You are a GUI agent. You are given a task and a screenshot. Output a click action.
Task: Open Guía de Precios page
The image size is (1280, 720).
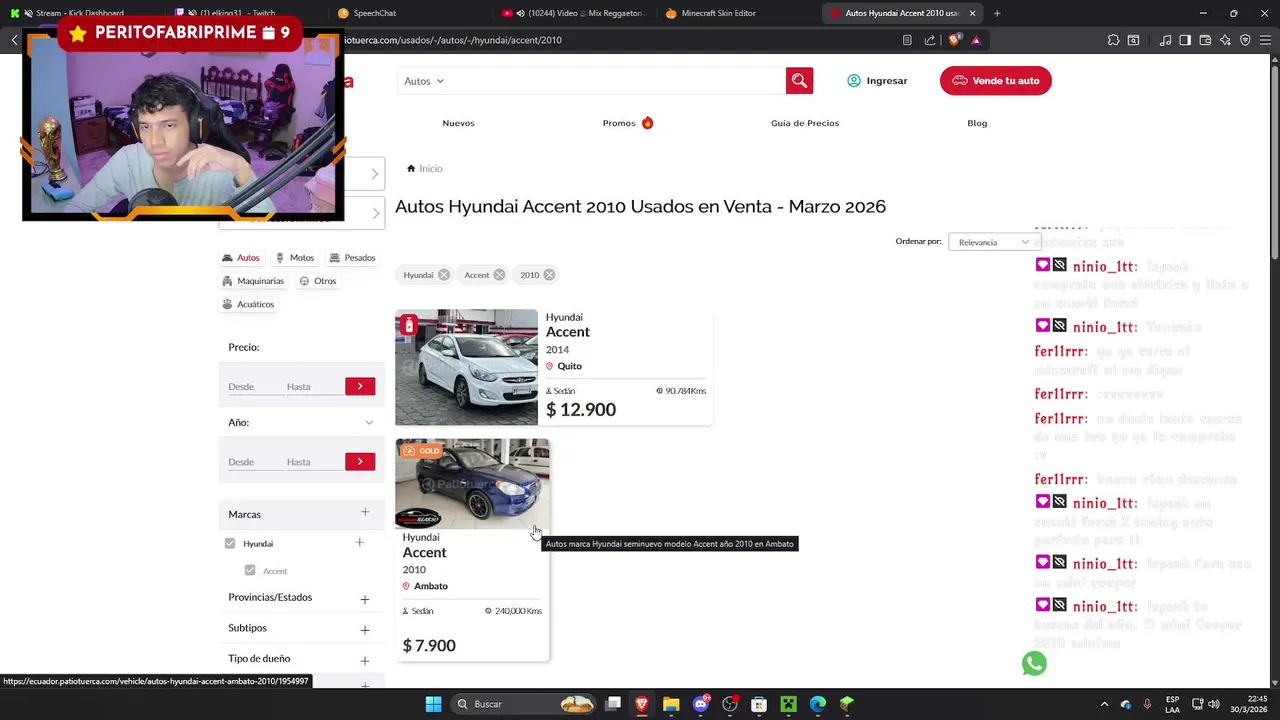pyautogui.click(x=805, y=123)
